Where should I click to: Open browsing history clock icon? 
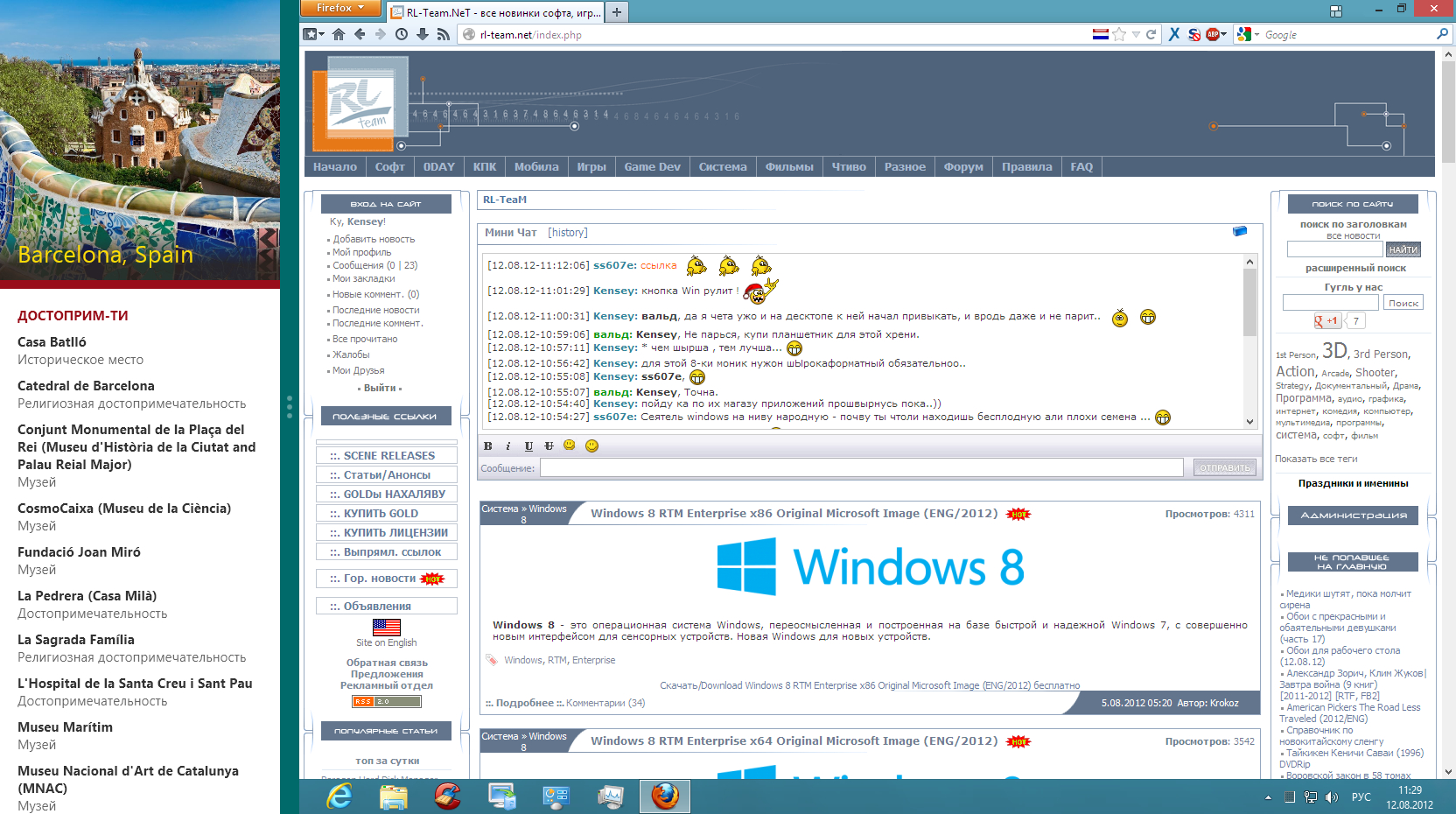[402, 34]
